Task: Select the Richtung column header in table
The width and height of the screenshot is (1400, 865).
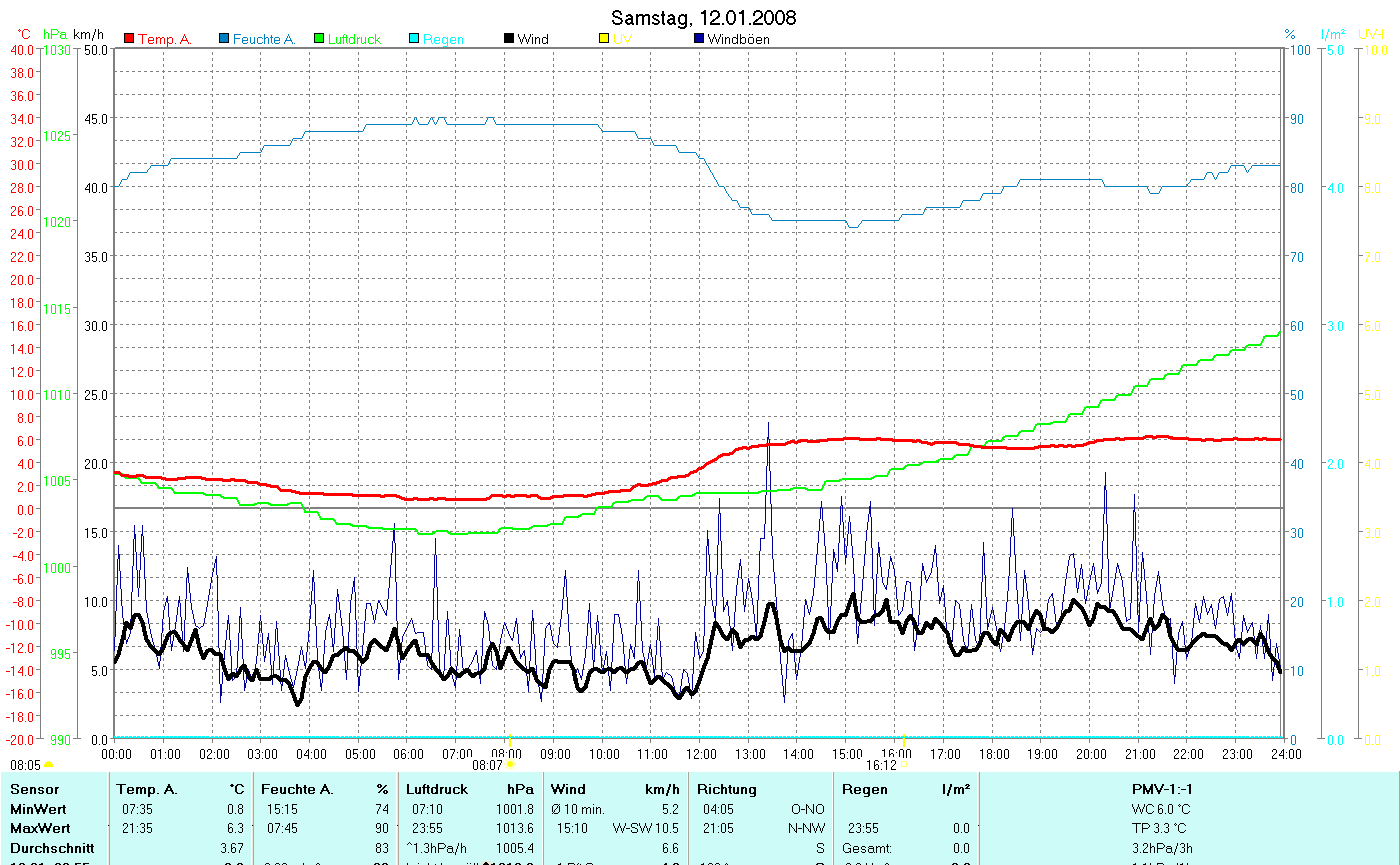Action: tap(727, 789)
